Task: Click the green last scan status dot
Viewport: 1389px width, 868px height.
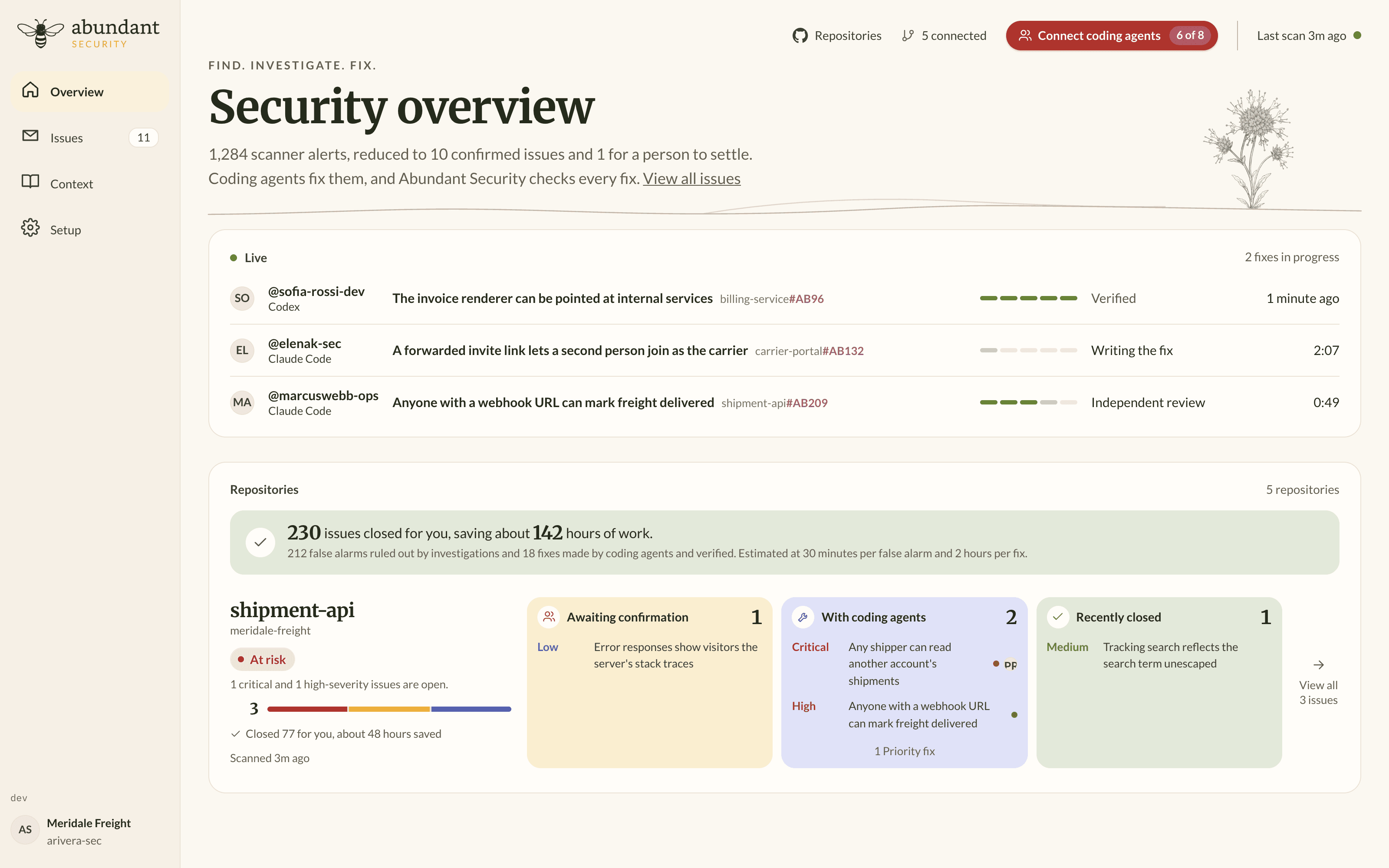Action: [x=1357, y=36]
